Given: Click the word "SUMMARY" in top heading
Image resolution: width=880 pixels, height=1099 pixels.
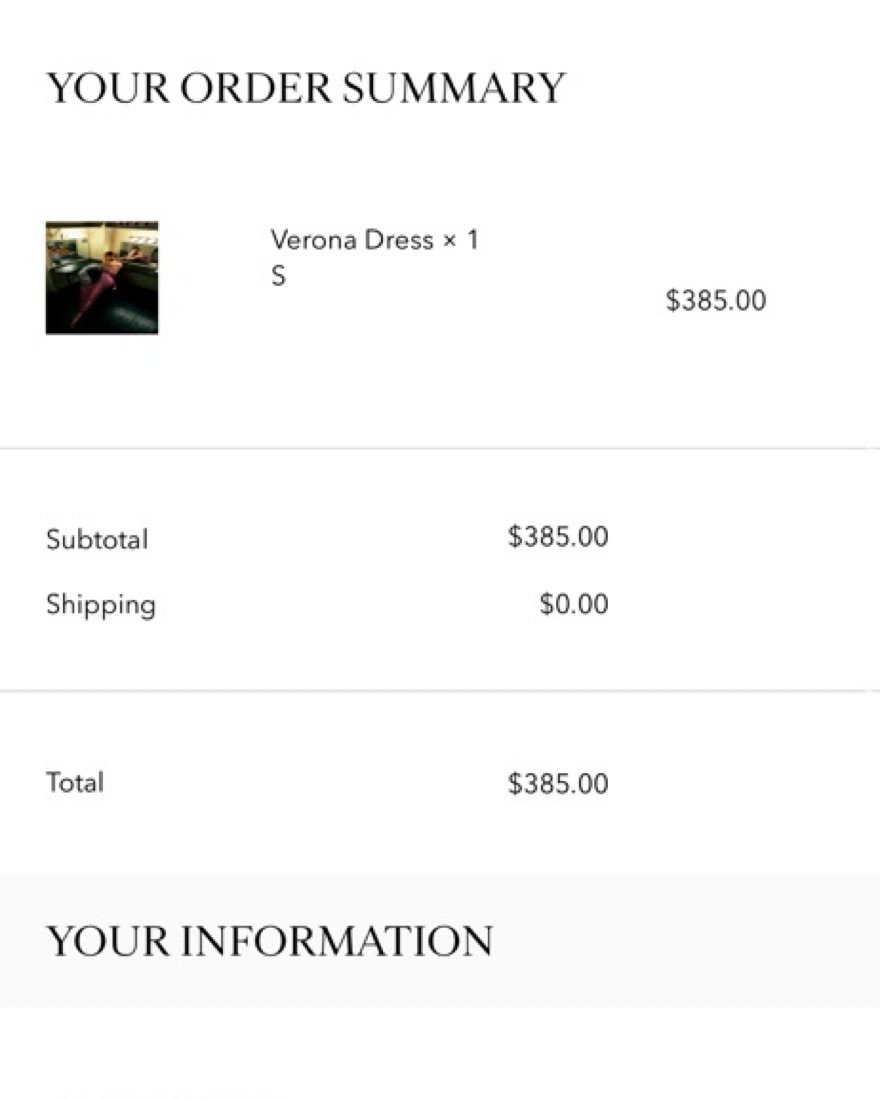Looking at the screenshot, I should [x=453, y=88].
